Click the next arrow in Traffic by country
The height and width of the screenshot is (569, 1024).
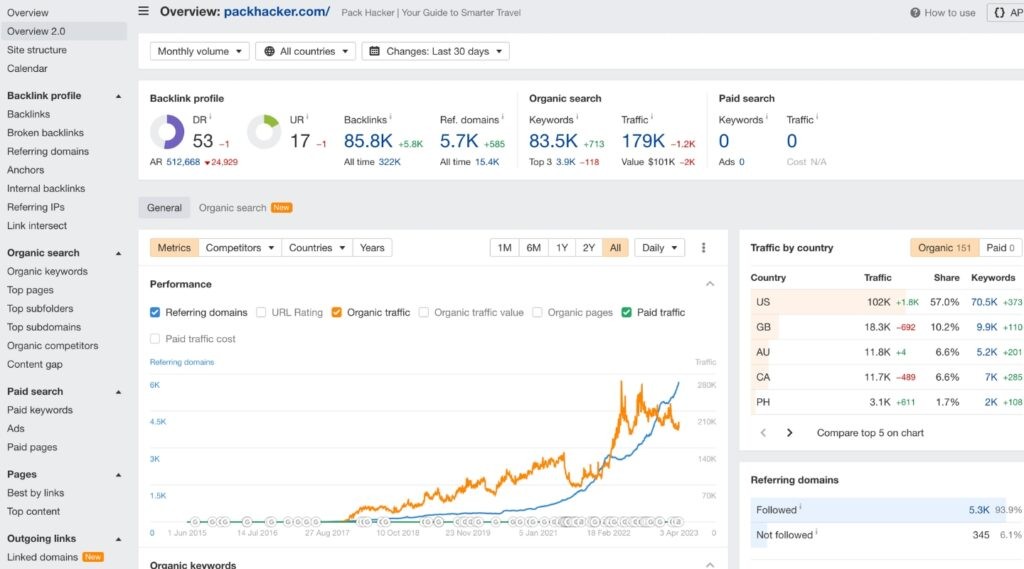pyautogui.click(x=789, y=433)
